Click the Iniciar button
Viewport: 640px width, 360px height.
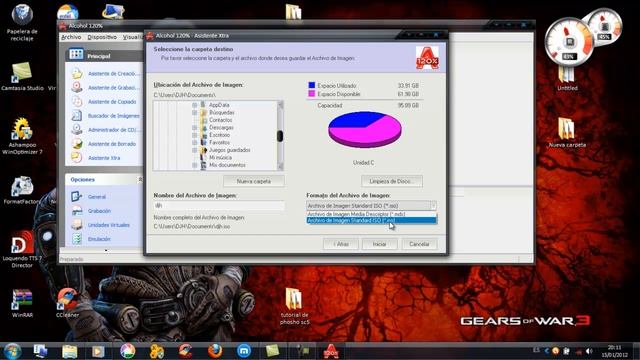coord(380,244)
